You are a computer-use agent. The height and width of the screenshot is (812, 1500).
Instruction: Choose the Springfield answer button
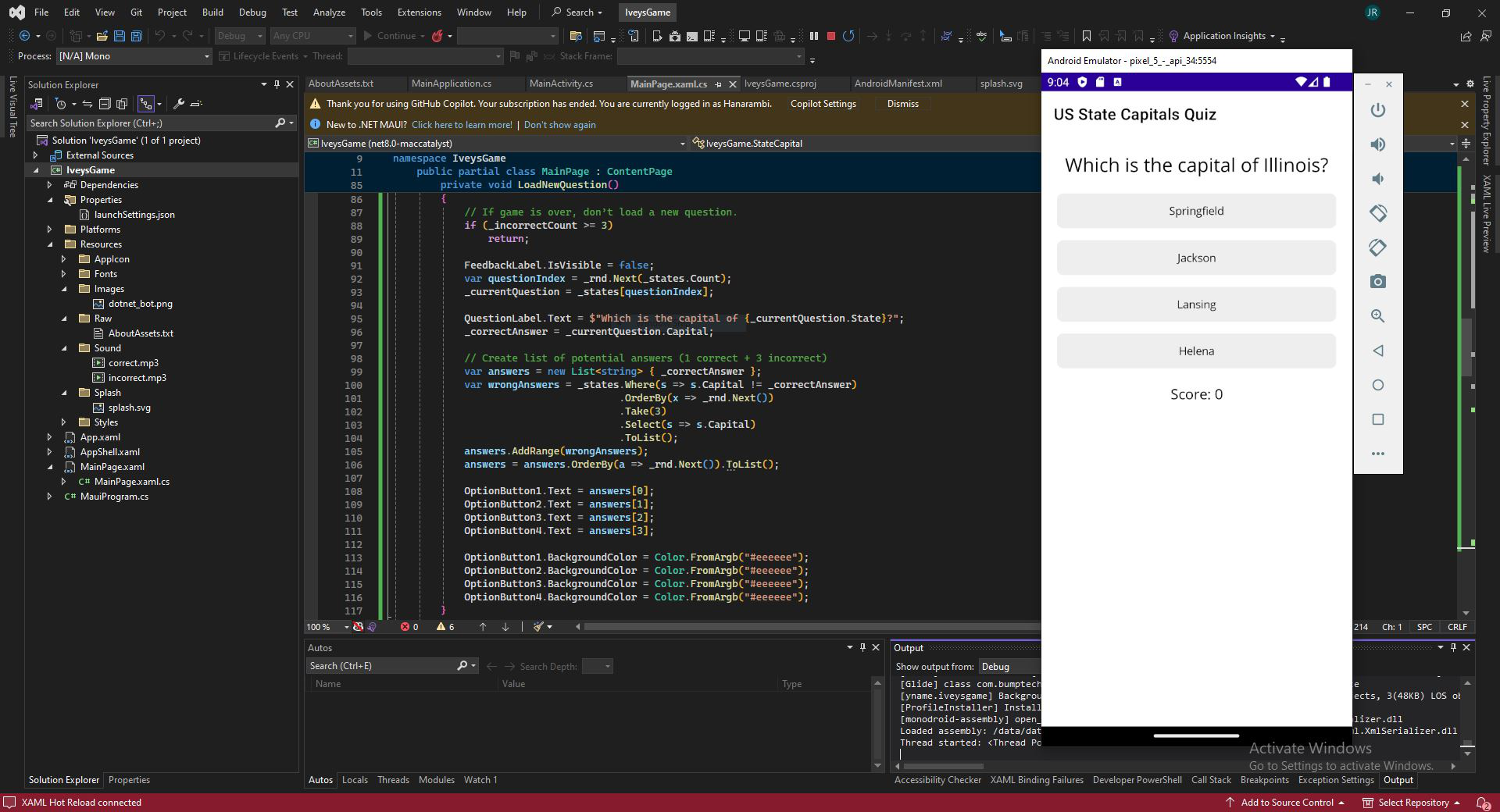[x=1195, y=212]
